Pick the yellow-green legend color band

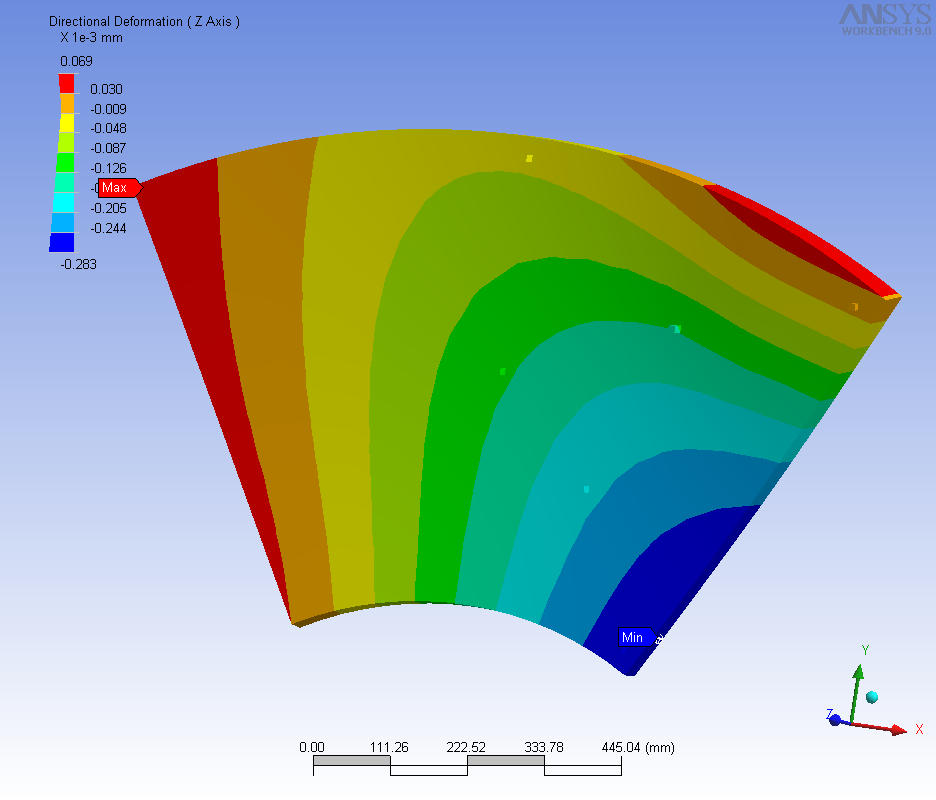(x=66, y=142)
